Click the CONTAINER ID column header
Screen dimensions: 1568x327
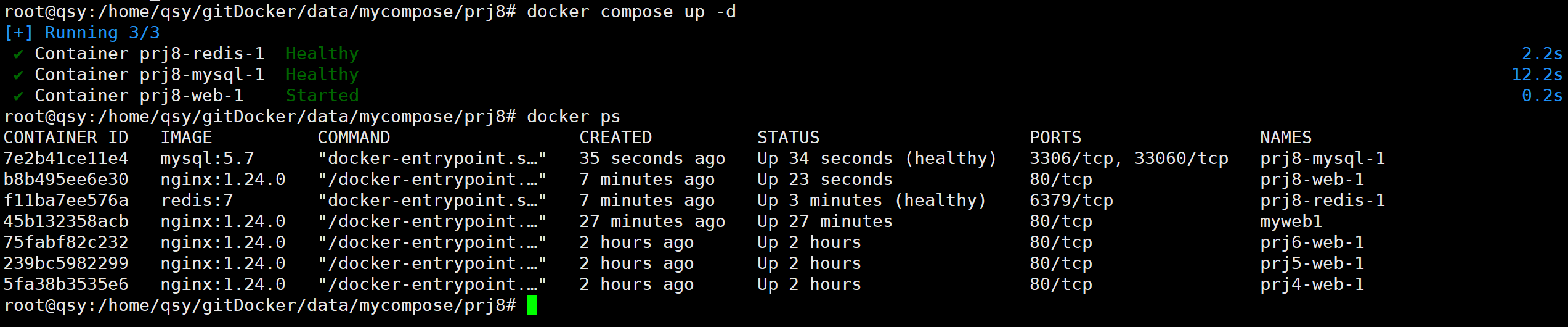(x=66, y=138)
